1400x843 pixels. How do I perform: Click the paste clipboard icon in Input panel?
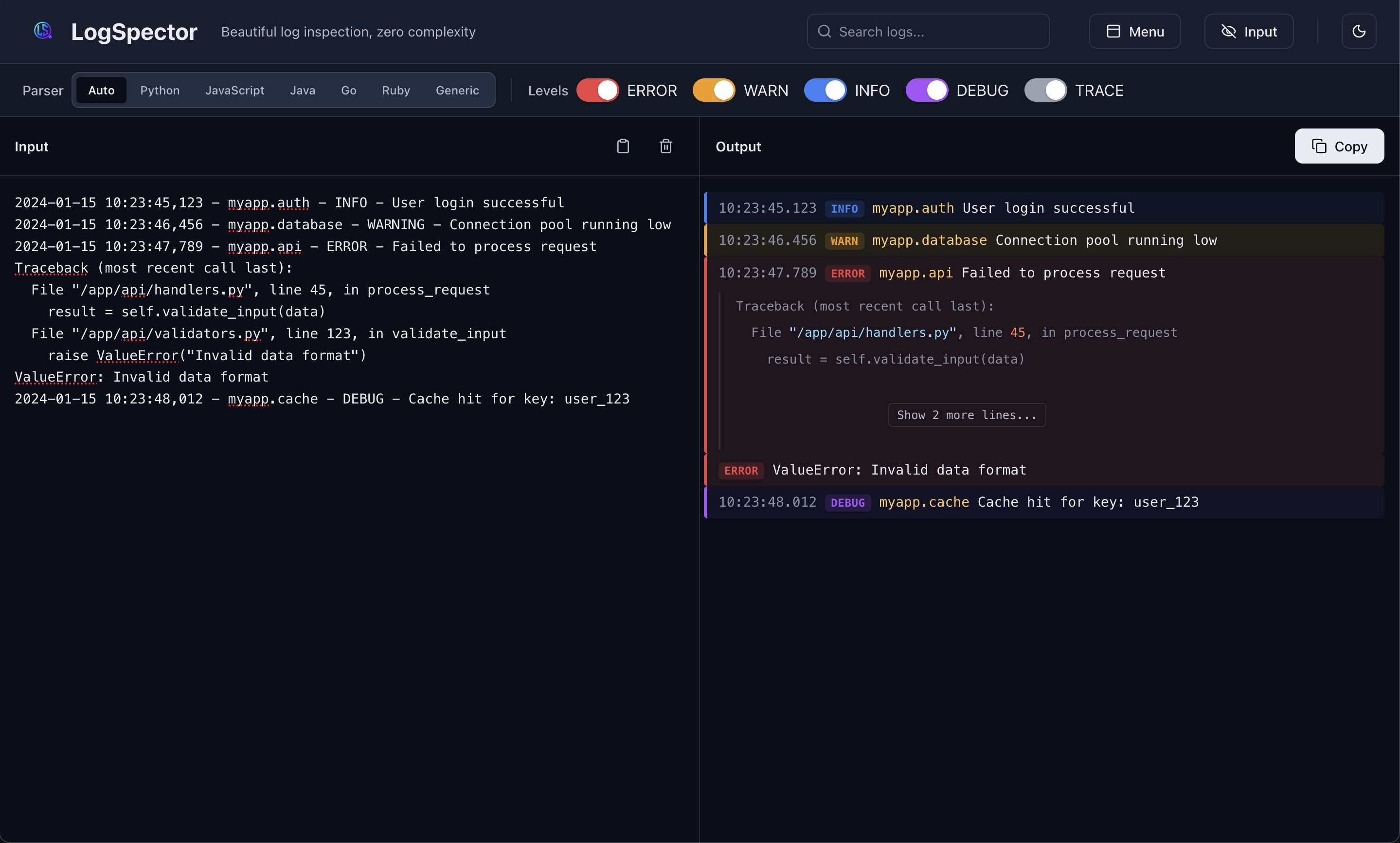pyautogui.click(x=623, y=147)
